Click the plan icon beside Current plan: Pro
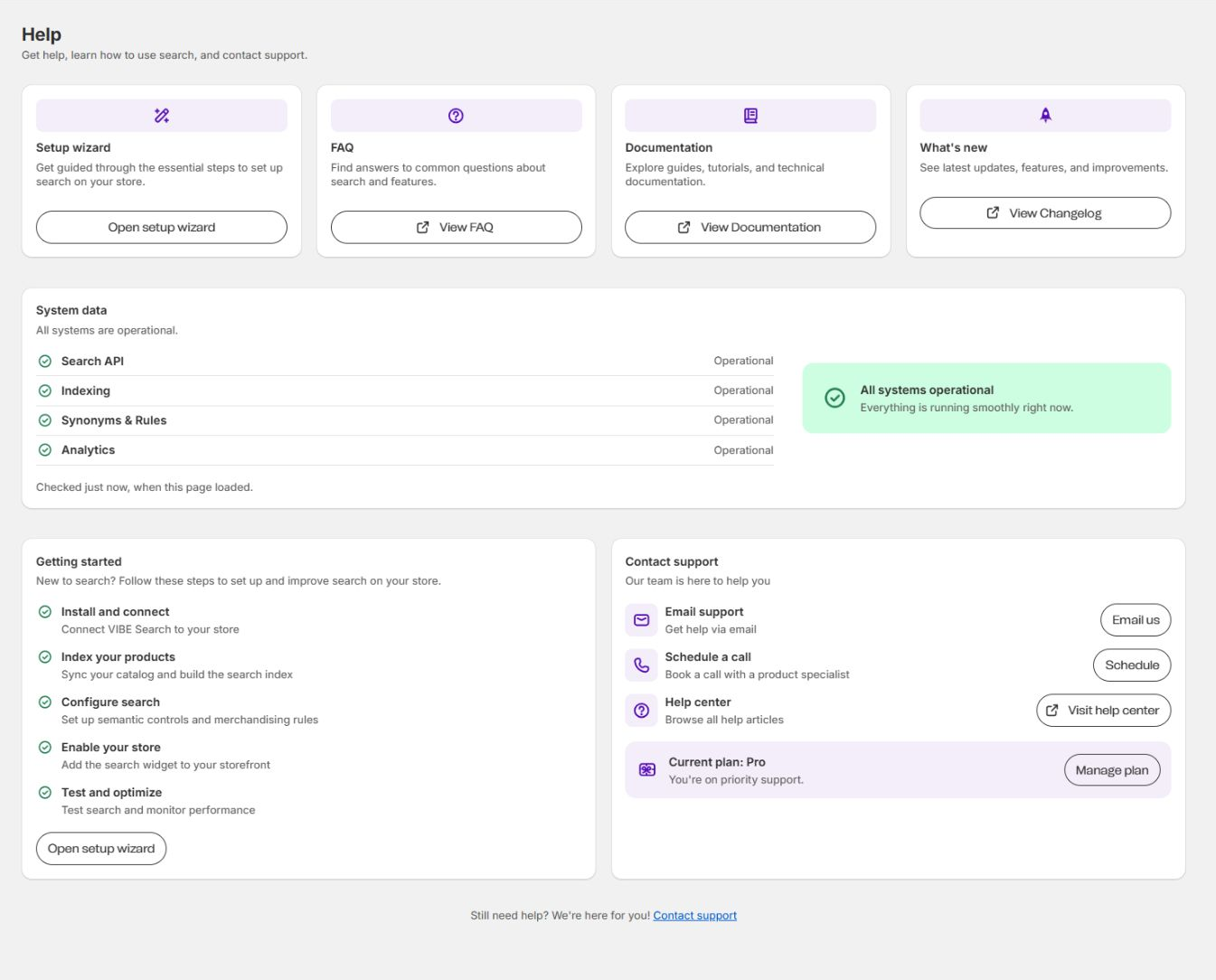The image size is (1216, 980). (647, 770)
